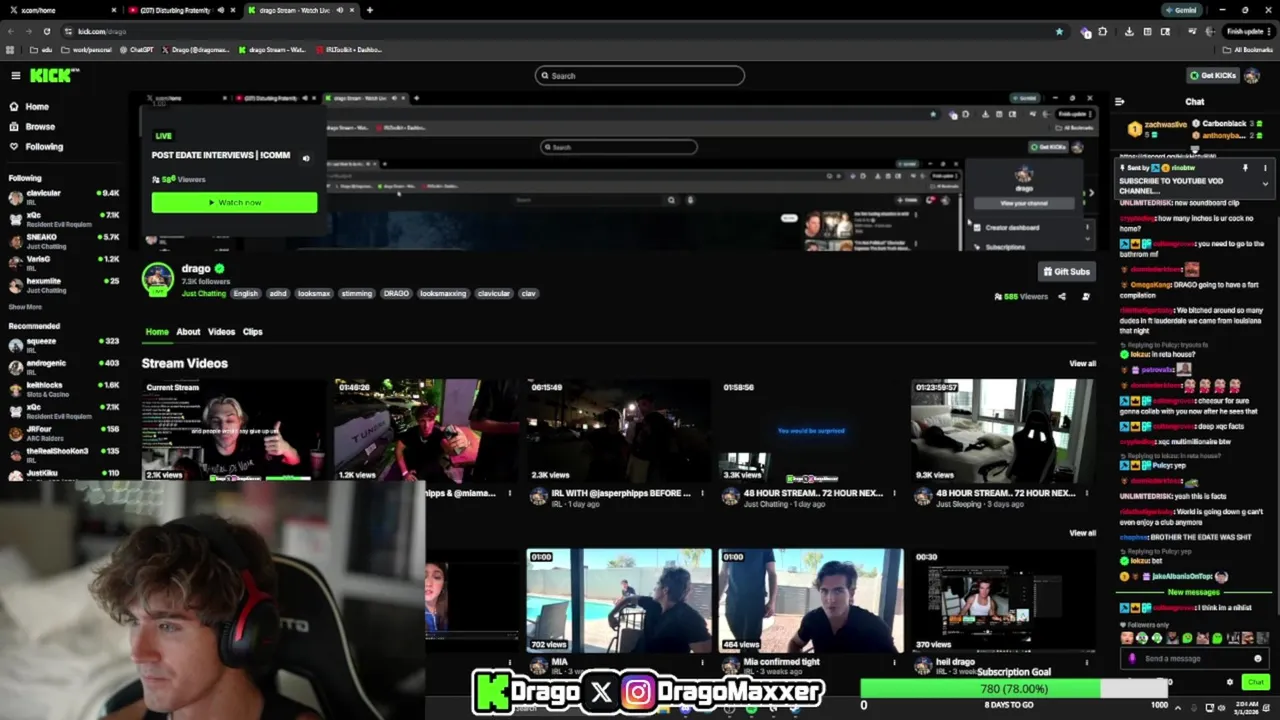Image resolution: width=1280 pixels, height=720 pixels.
Task: Open pinned message three-dot options
Action: click(1264, 168)
